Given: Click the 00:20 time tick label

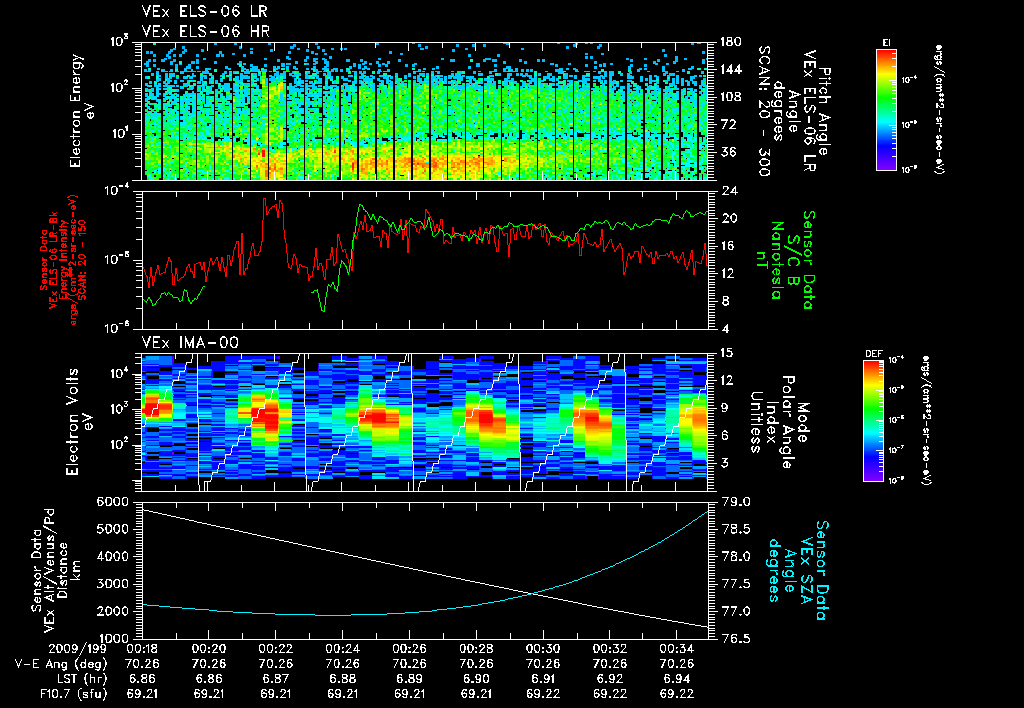Looking at the screenshot, I should pyautogui.click(x=208, y=649).
